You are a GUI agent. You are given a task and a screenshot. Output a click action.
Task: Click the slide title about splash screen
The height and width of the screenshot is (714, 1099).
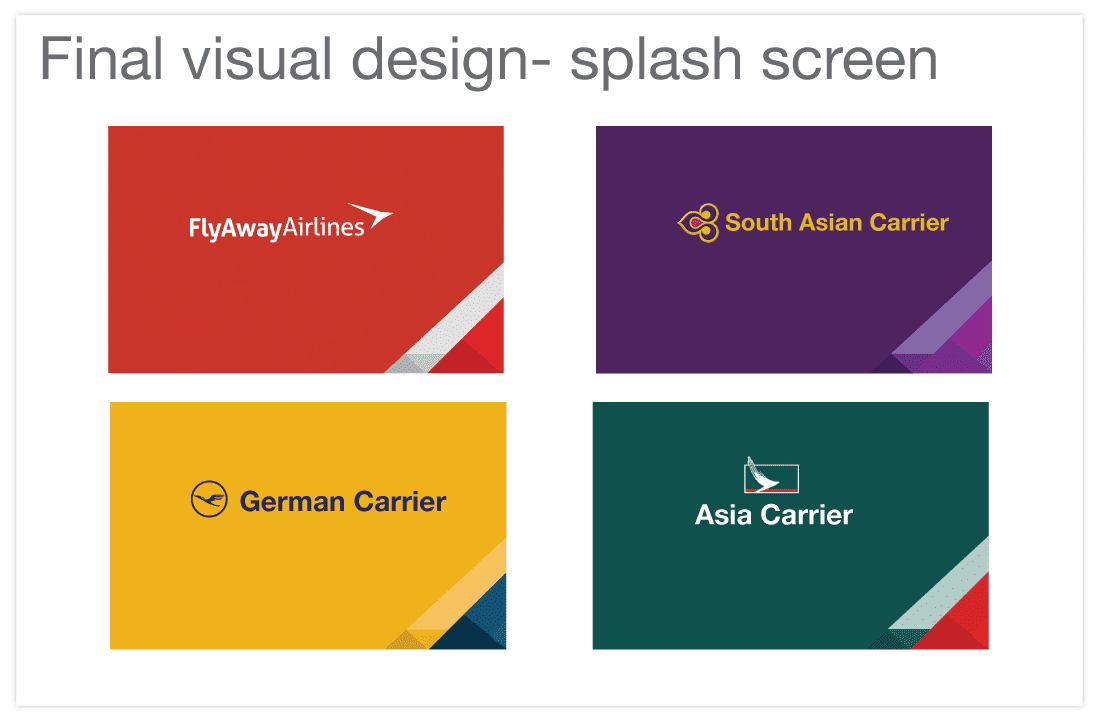click(x=489, y=60)
